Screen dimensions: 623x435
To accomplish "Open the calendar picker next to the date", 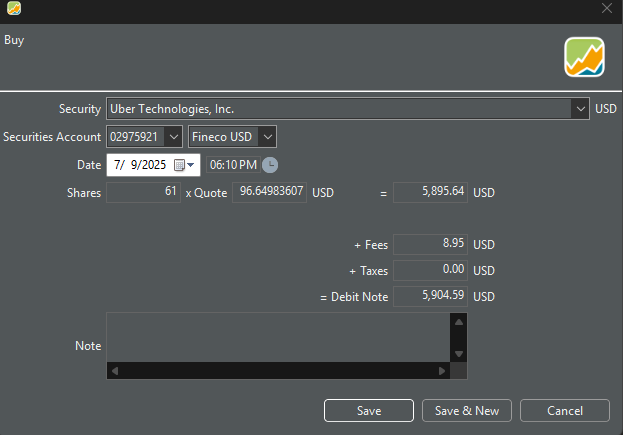I will (184, 165).
